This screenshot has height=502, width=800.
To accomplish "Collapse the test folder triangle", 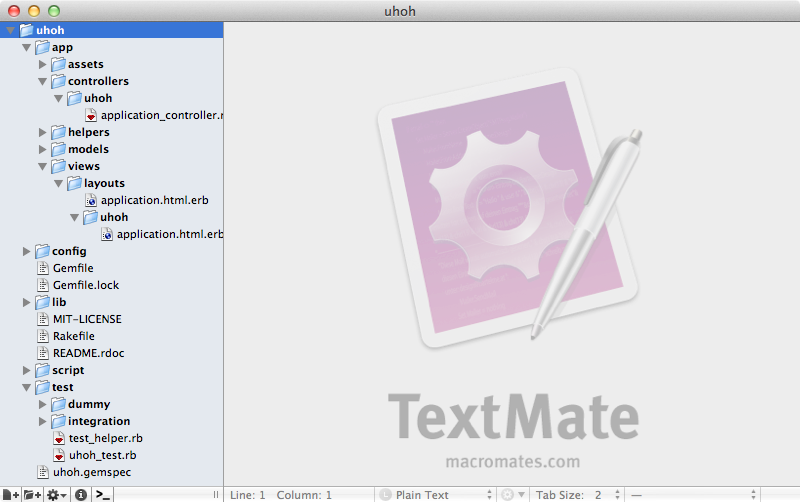I will click(27, 387).
